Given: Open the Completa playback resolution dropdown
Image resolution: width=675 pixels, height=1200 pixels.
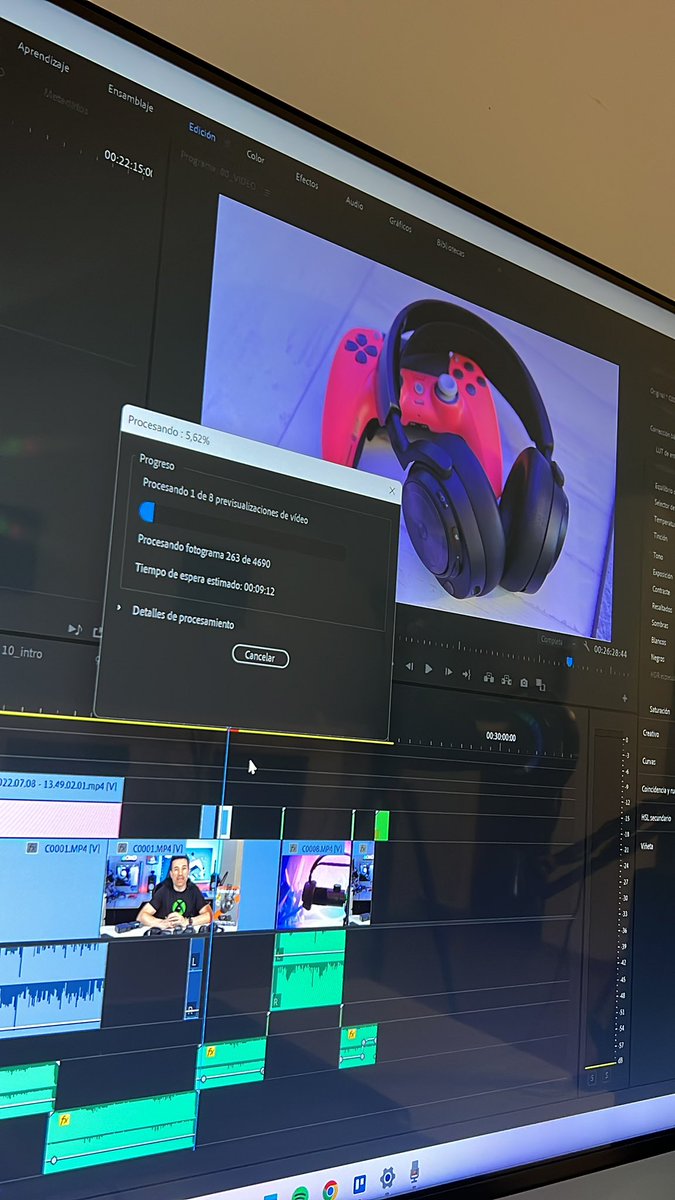Looking at the screenshot, I should tap(555, 641).
